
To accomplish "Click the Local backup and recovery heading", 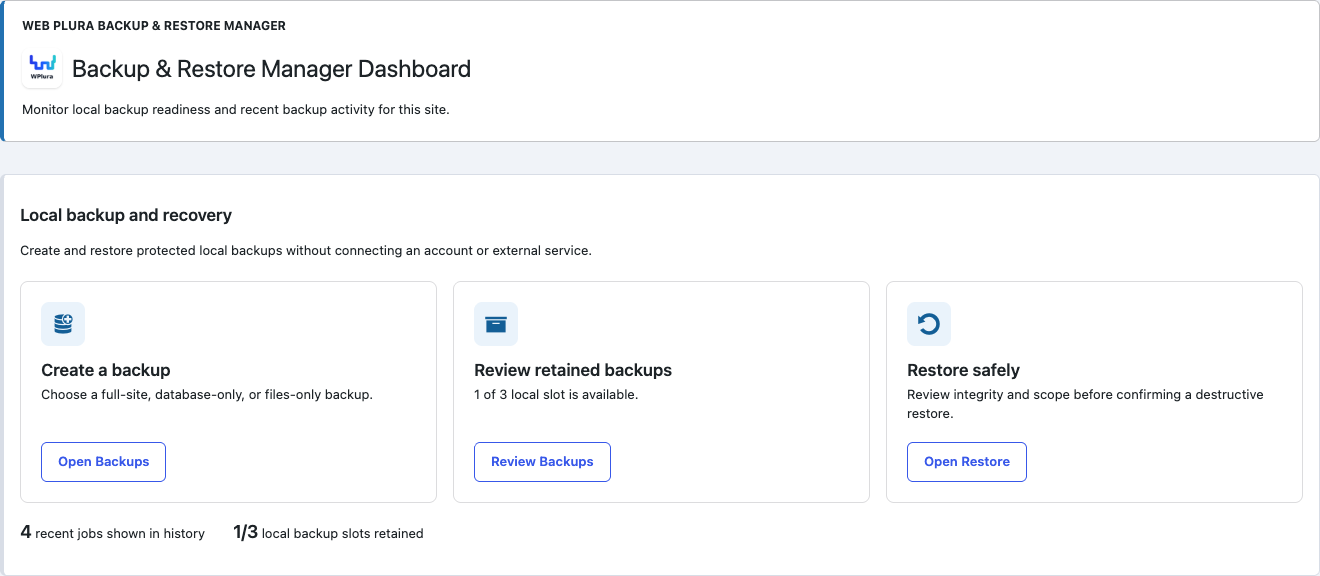I will coord(126,215).
